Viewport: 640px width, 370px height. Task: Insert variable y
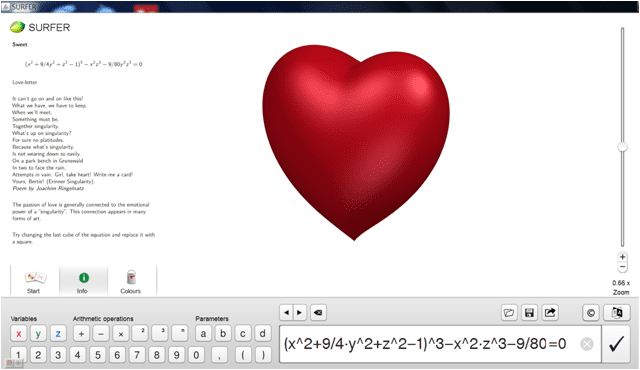(x=38, y=334)
